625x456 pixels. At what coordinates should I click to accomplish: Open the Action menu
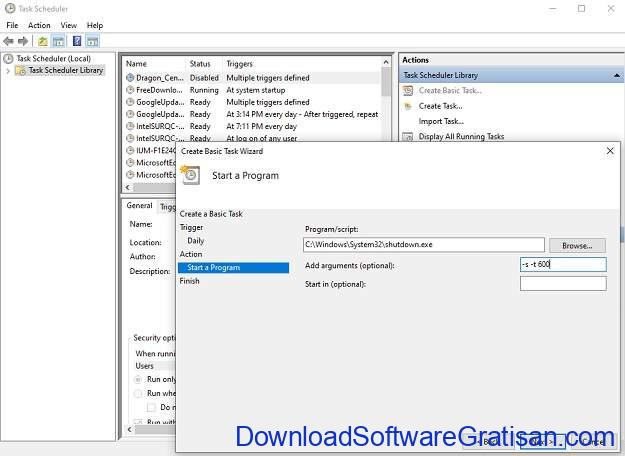(x=39, y=25)
